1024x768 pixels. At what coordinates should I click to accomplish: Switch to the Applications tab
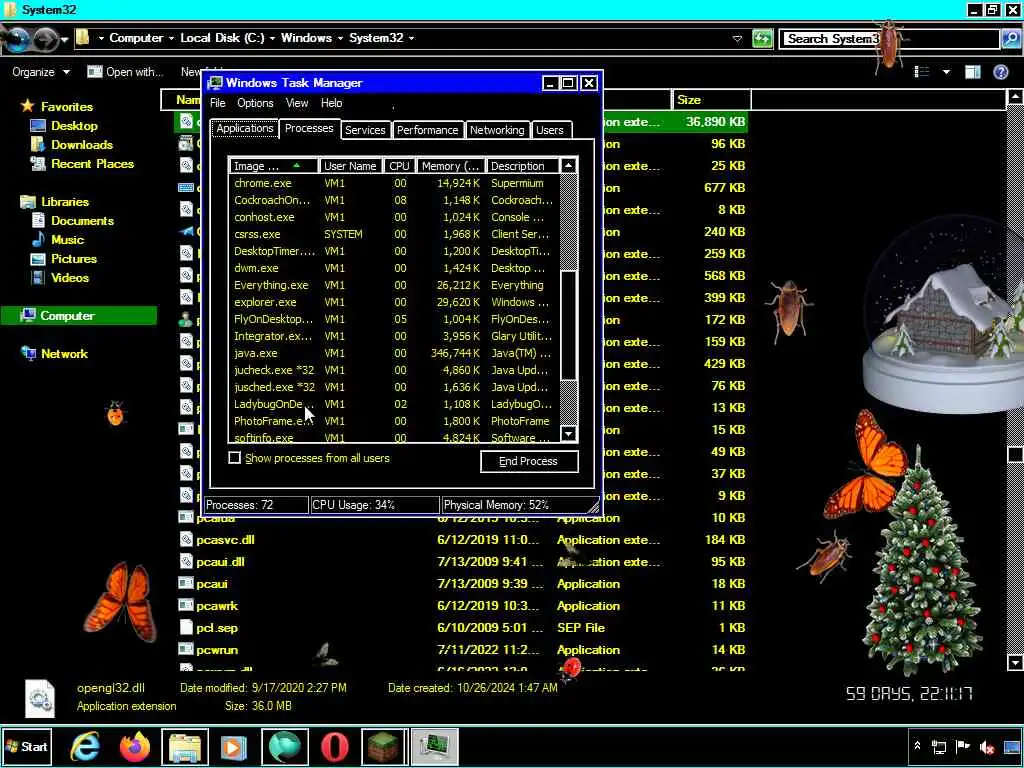tap(245, 129)
